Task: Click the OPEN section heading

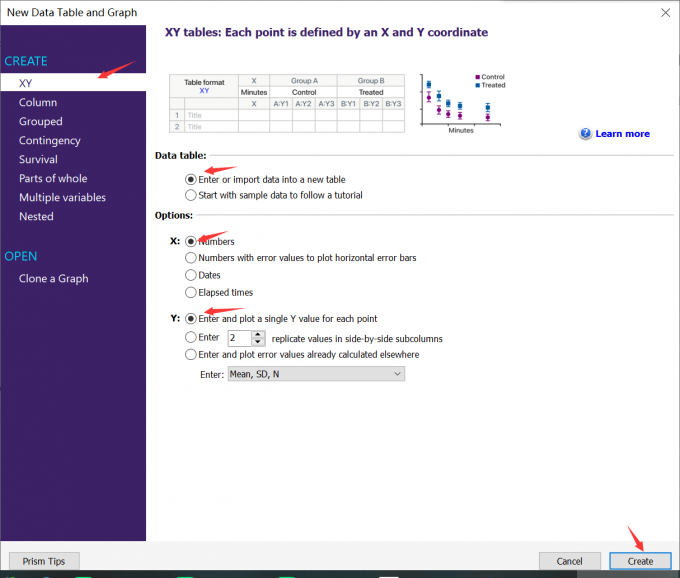Action: [x=20, y=256]
